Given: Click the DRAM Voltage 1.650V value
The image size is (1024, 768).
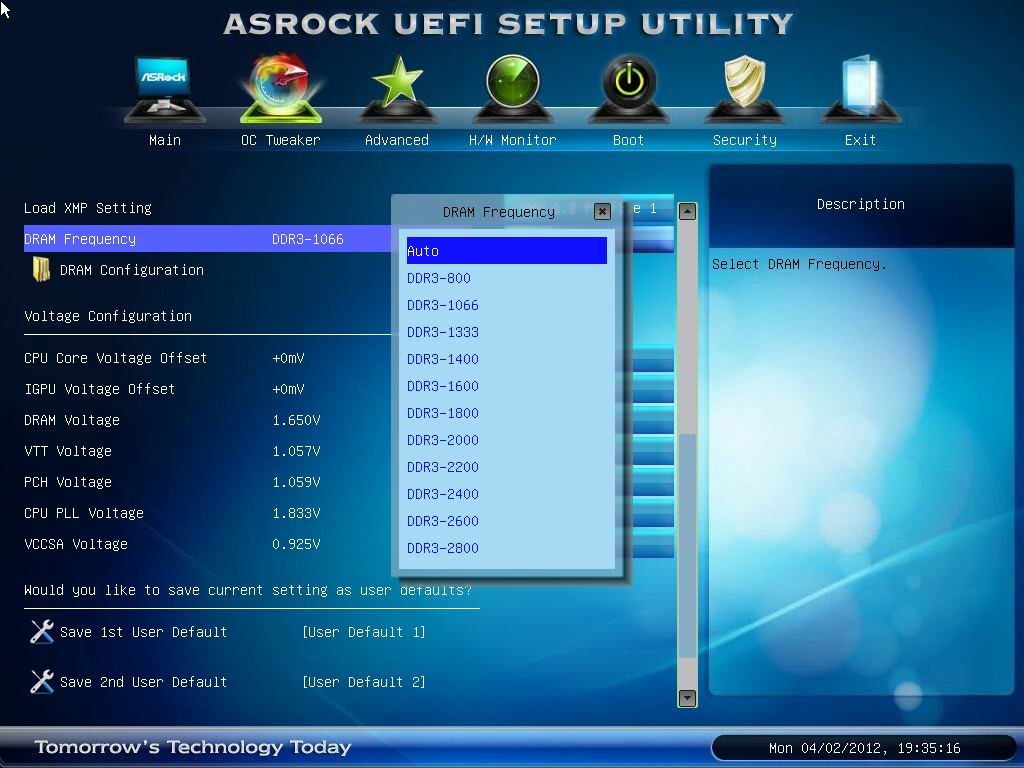Looking at the screenshot, I should 296,420.
